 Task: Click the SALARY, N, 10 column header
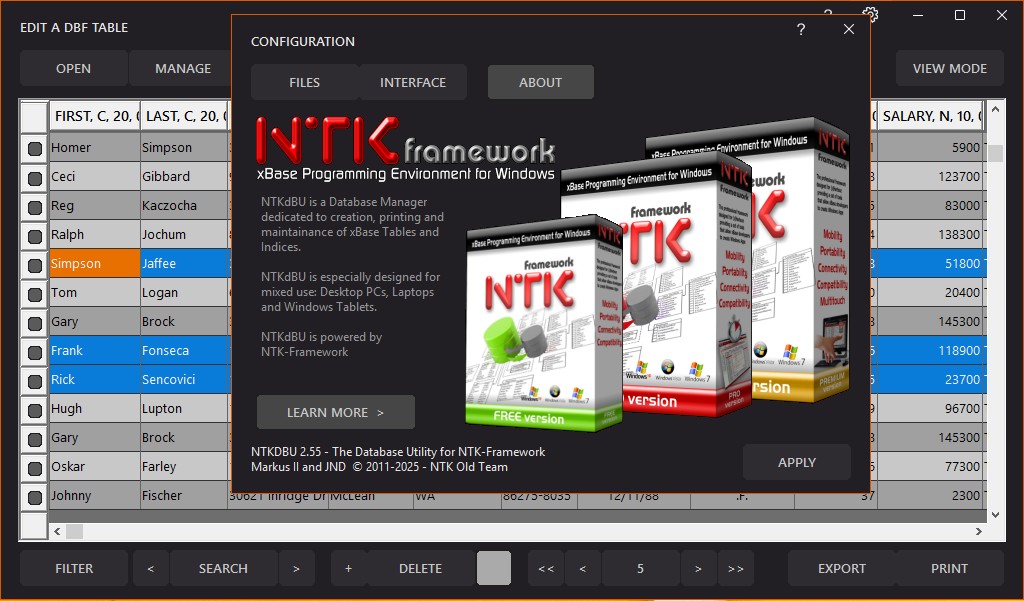pos(931,116)
